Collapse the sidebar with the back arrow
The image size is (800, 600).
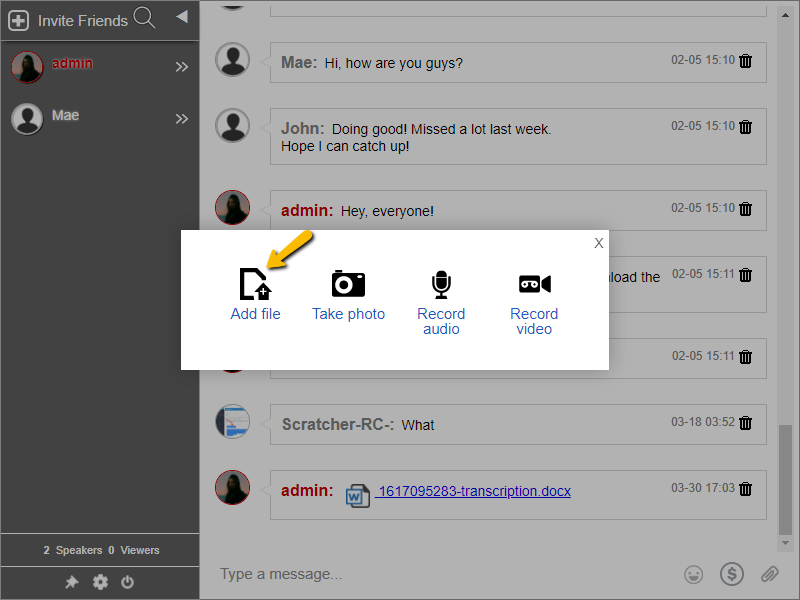click(180, 17)
